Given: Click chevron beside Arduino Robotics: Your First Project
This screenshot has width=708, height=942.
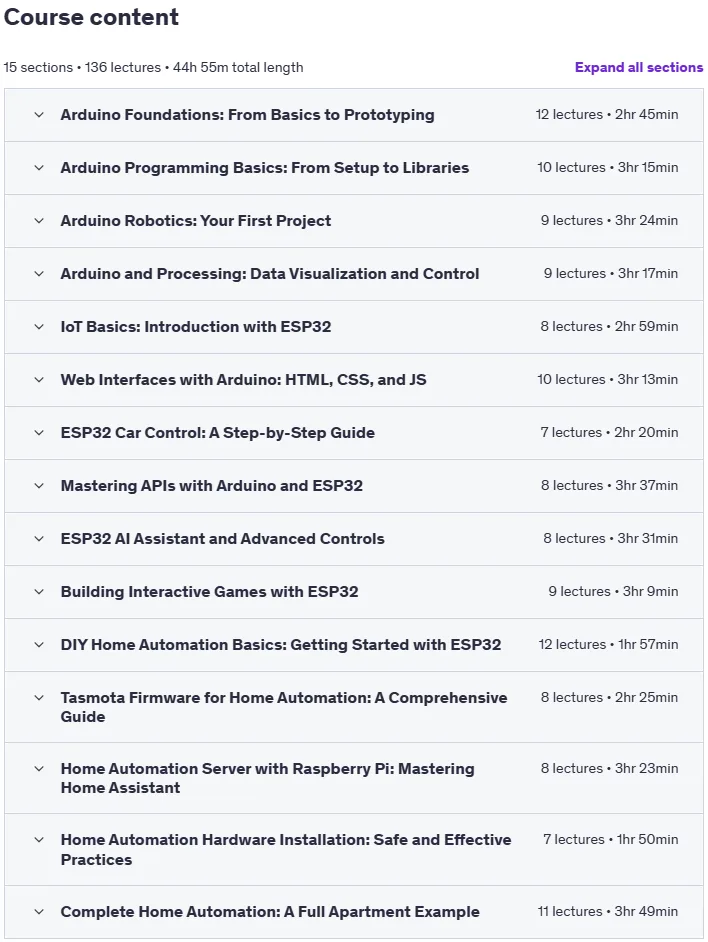Looking at the screenshot, I should (x=39, y=220).
